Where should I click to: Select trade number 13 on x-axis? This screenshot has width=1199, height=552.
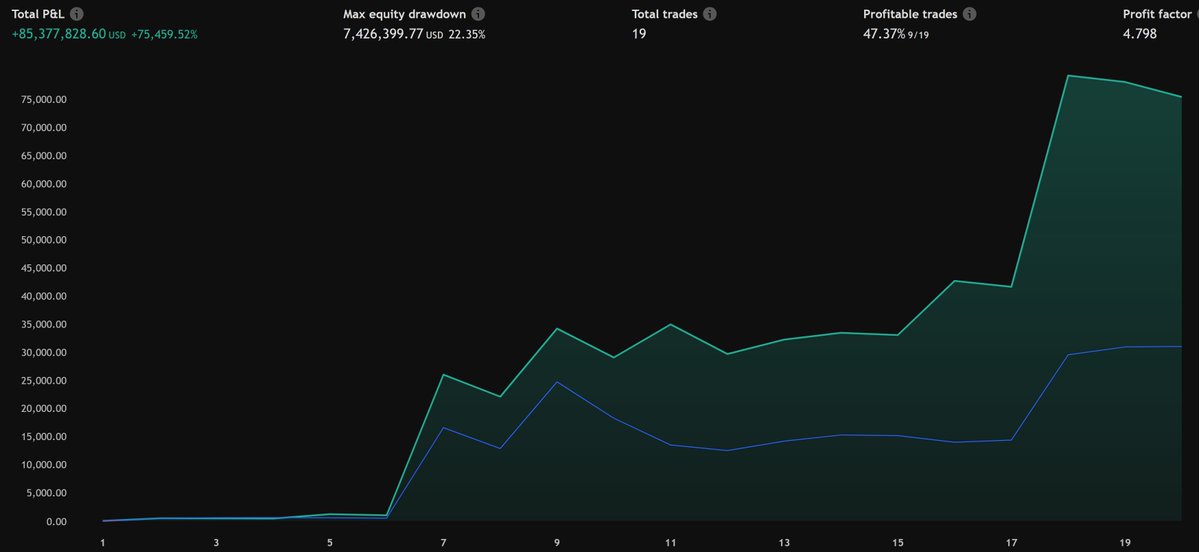[784, 543]
